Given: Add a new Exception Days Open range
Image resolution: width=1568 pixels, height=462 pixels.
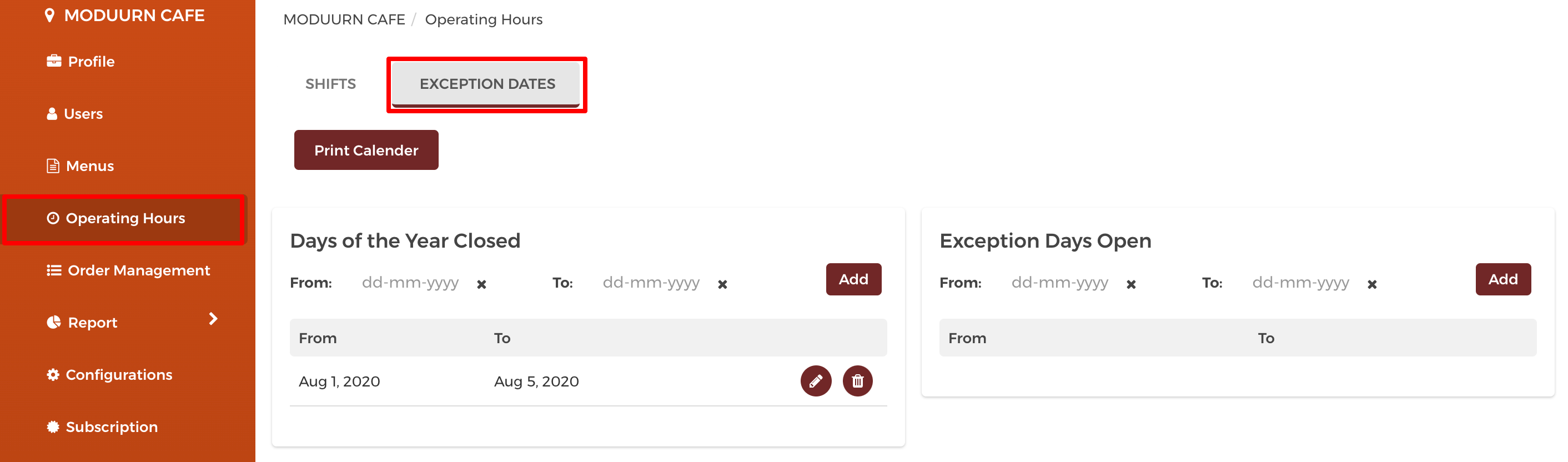Looking at the screenshot, I should point(1503,279).
